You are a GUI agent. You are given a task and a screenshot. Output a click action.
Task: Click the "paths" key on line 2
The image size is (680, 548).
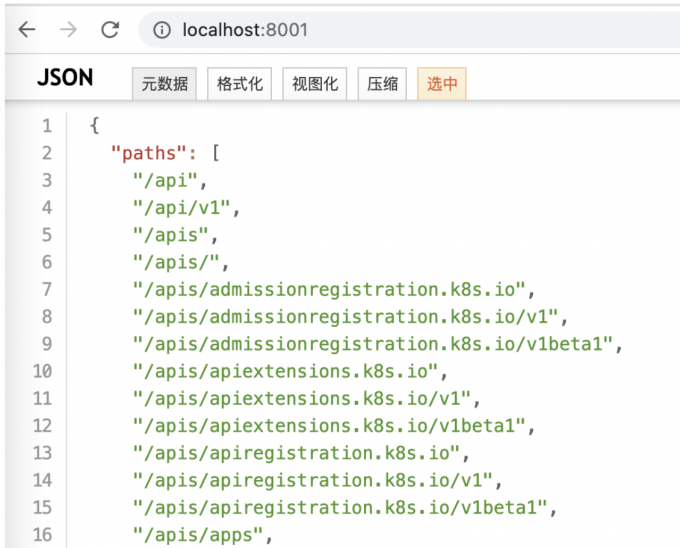[149, 153]
